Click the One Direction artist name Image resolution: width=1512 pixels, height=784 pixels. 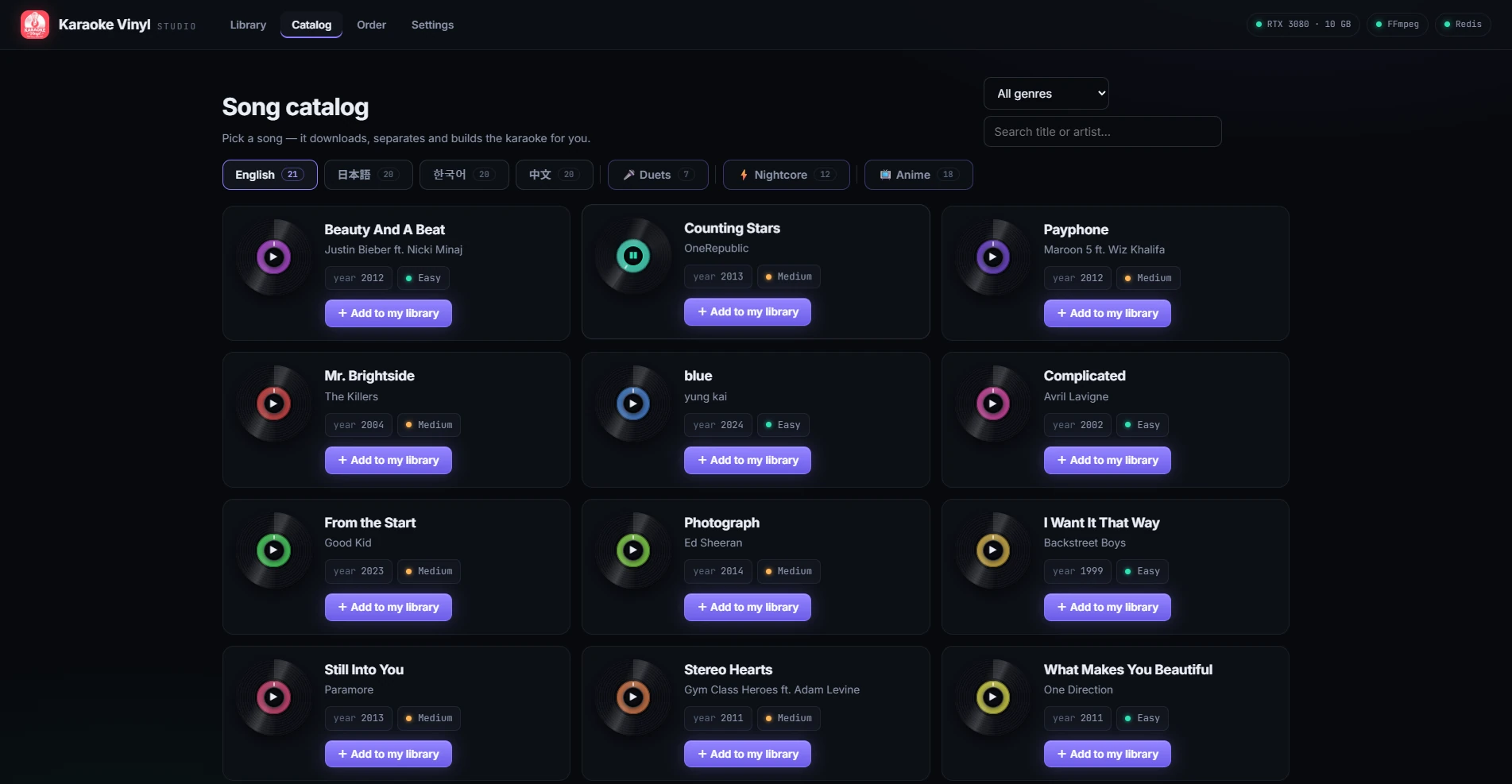coord(1078,689)
